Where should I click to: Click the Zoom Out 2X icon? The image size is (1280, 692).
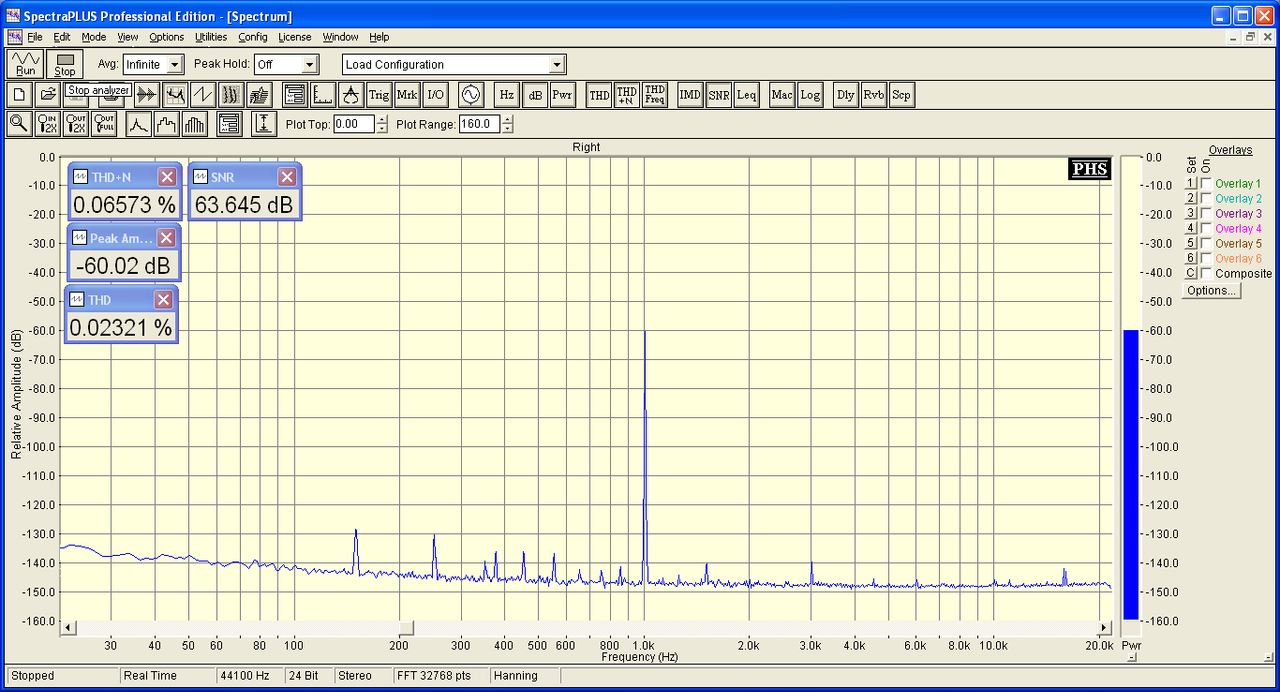75,124
